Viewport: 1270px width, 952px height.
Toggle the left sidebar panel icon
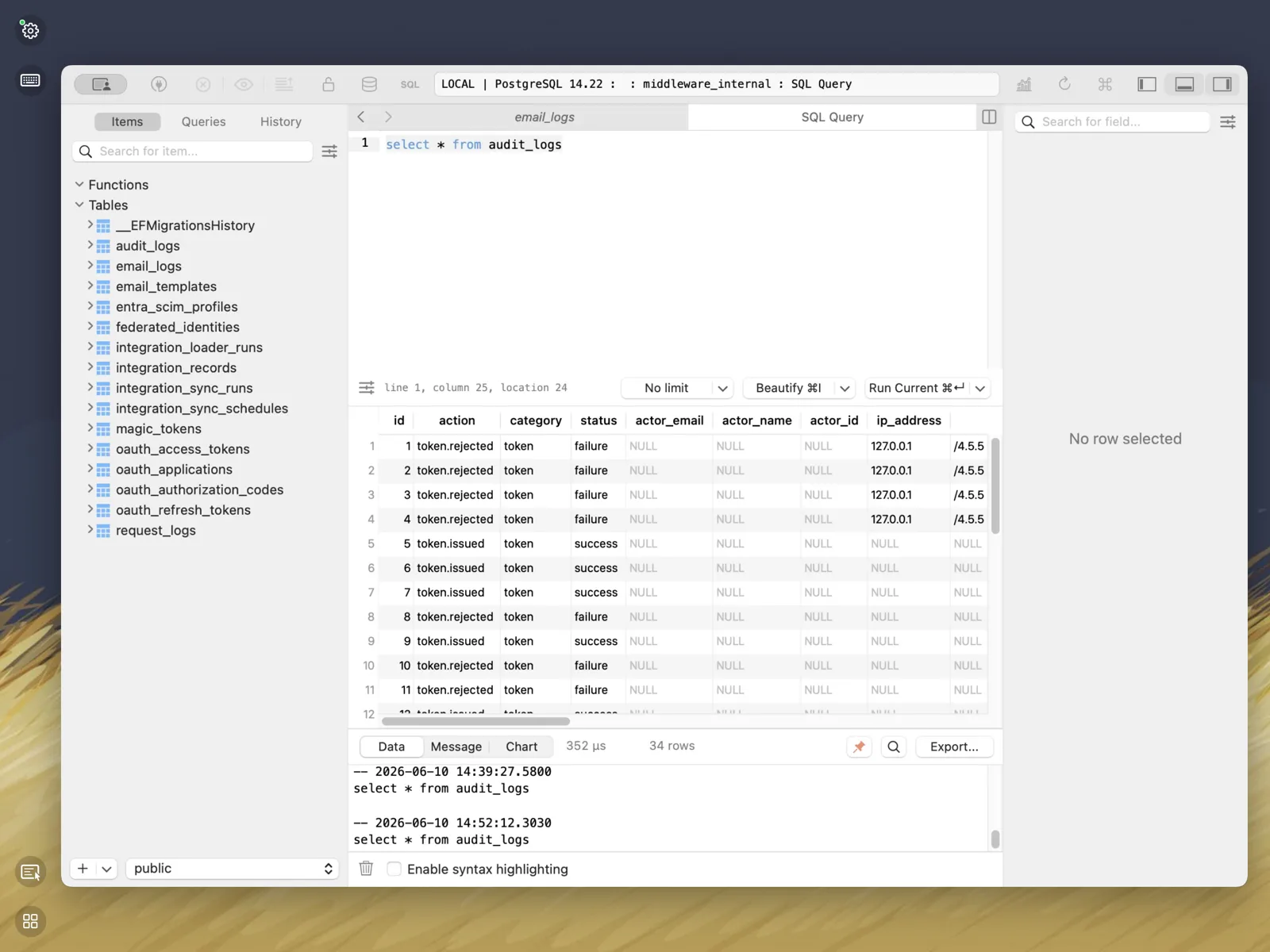pos(1147,84)
